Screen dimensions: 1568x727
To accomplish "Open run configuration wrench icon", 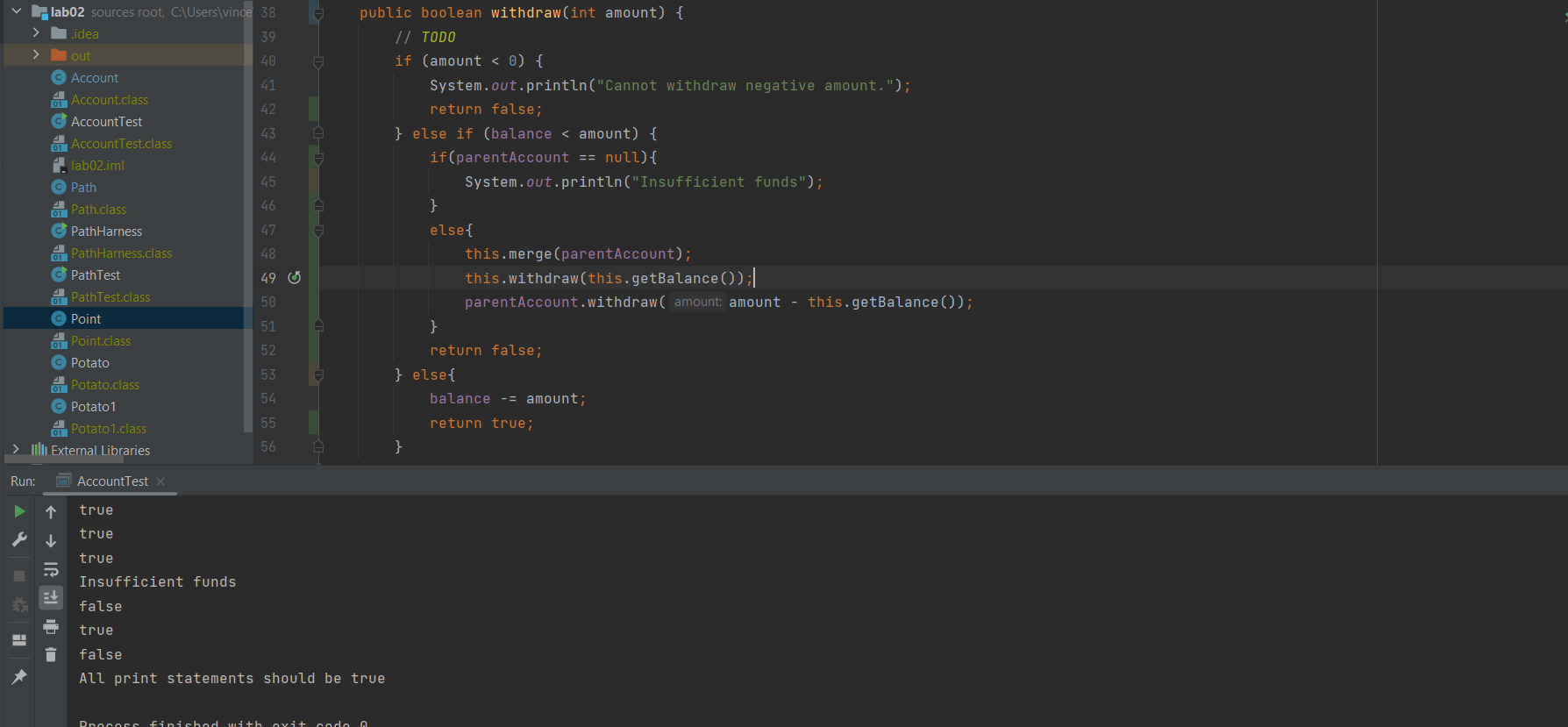I will coord(19,539).
